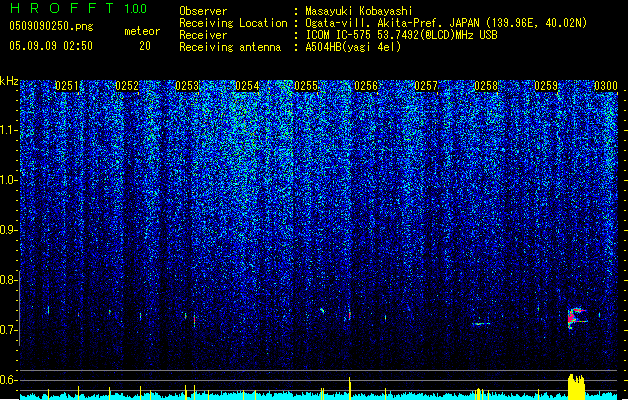The width and height of the screenshot is (629, 400).
Task: Click the 1.1 kHz axis label
Action: click(9, 130)
